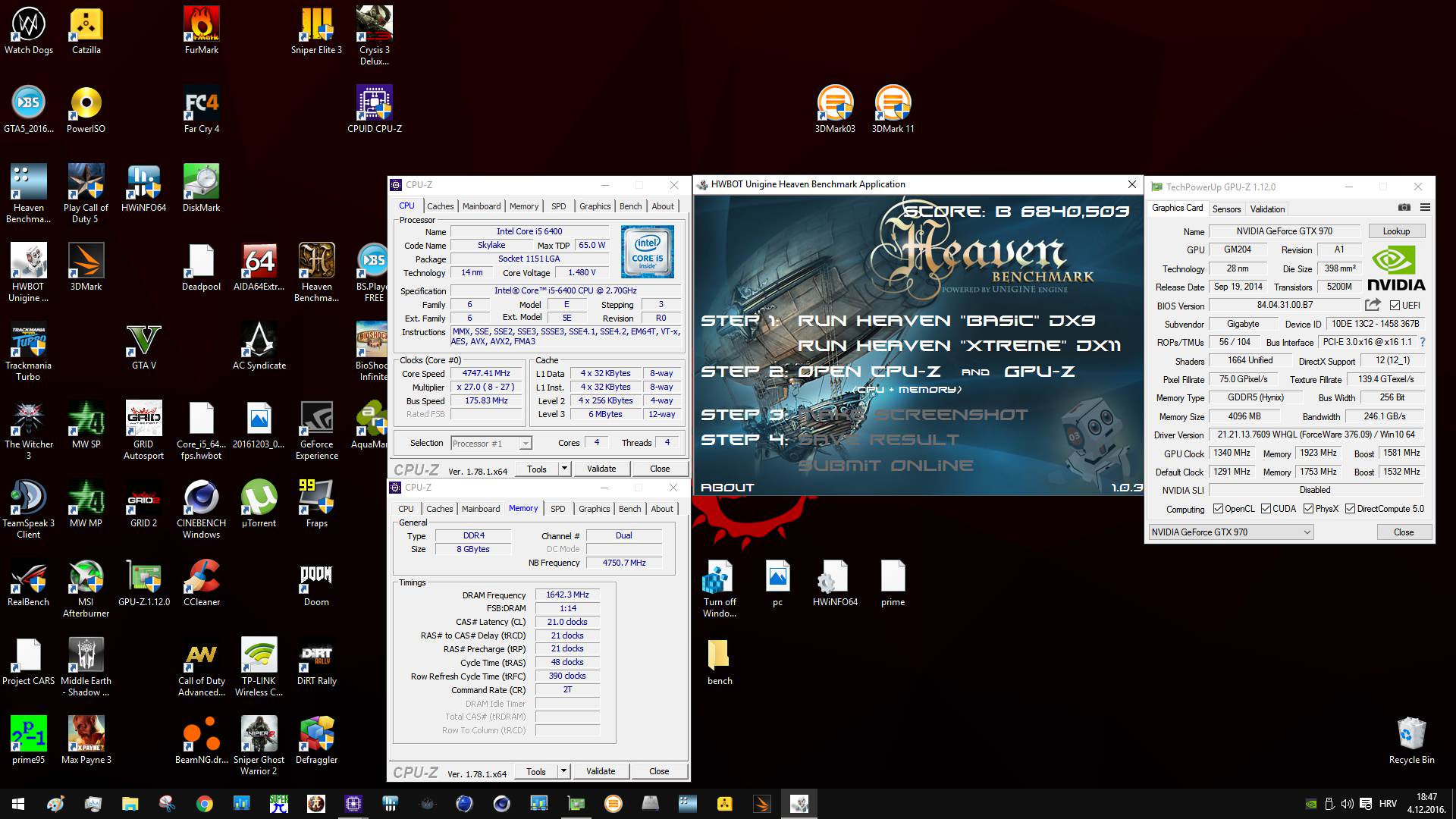The height and width of the screenshot is (819, 1456).
Task: Expand the Processor #1 selection dropdown
Action: pyautogui.click(x=525, y=444)
